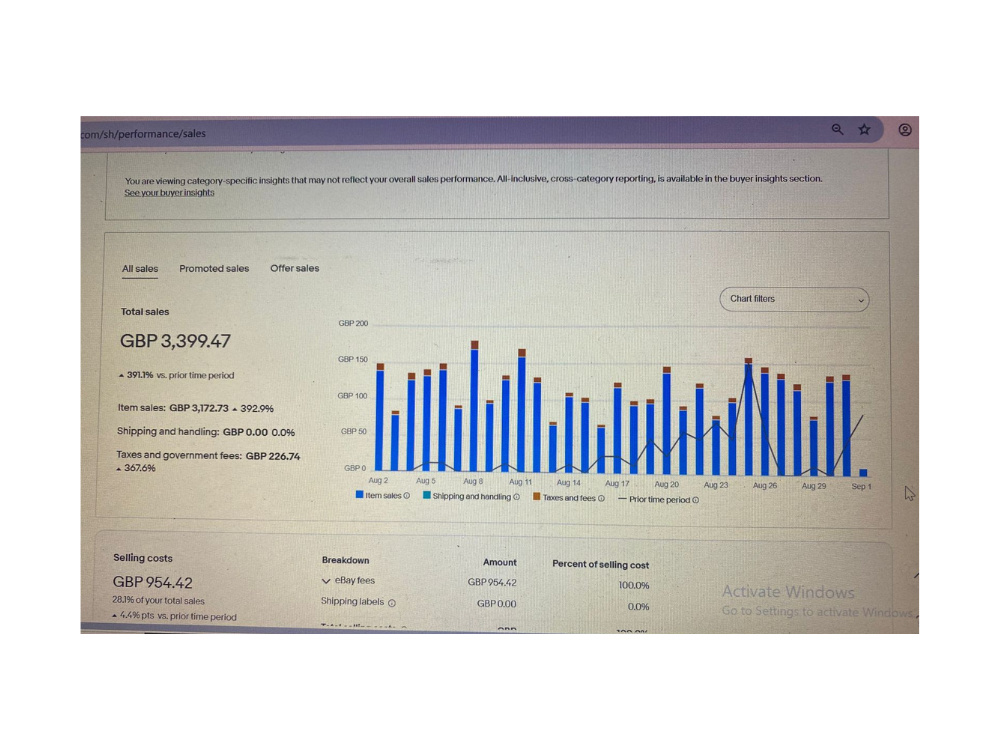The width and height of the screenshot is (1000, 750).
Task: Switch to the Offer sales tab
Action: click(295, 268)
